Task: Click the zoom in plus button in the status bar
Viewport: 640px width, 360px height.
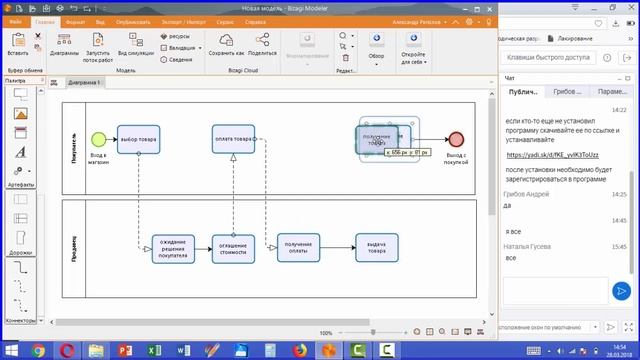Action: [x=405, y=333]
